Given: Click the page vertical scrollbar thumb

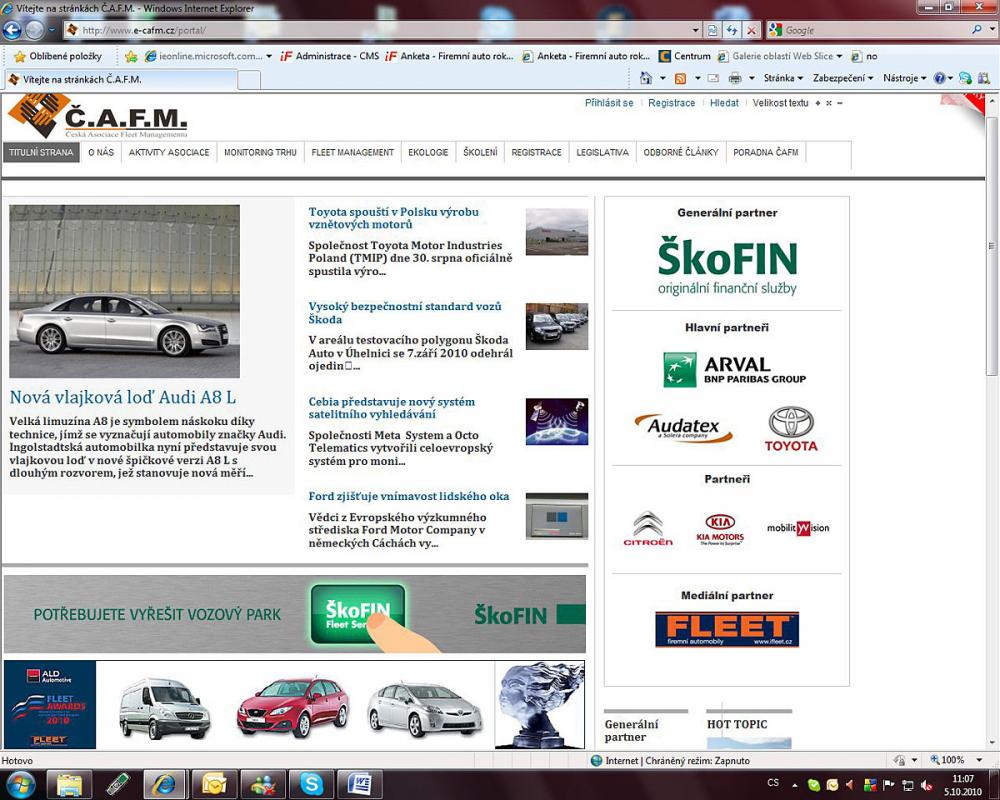Looking at the screenshot, I should [991, 246].
